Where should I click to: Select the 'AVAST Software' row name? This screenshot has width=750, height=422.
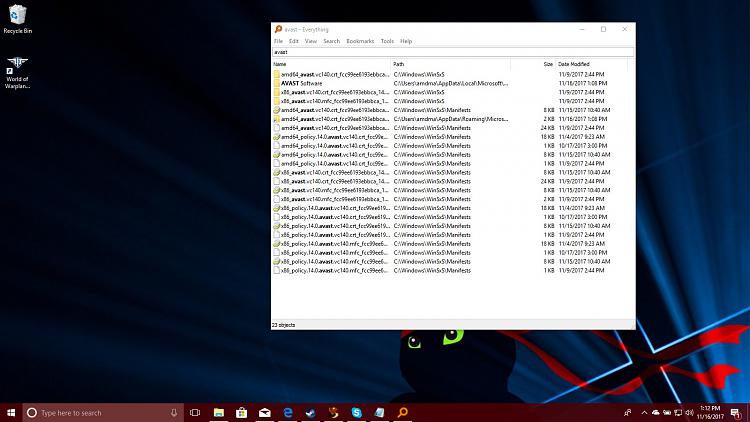click(301, 83)
